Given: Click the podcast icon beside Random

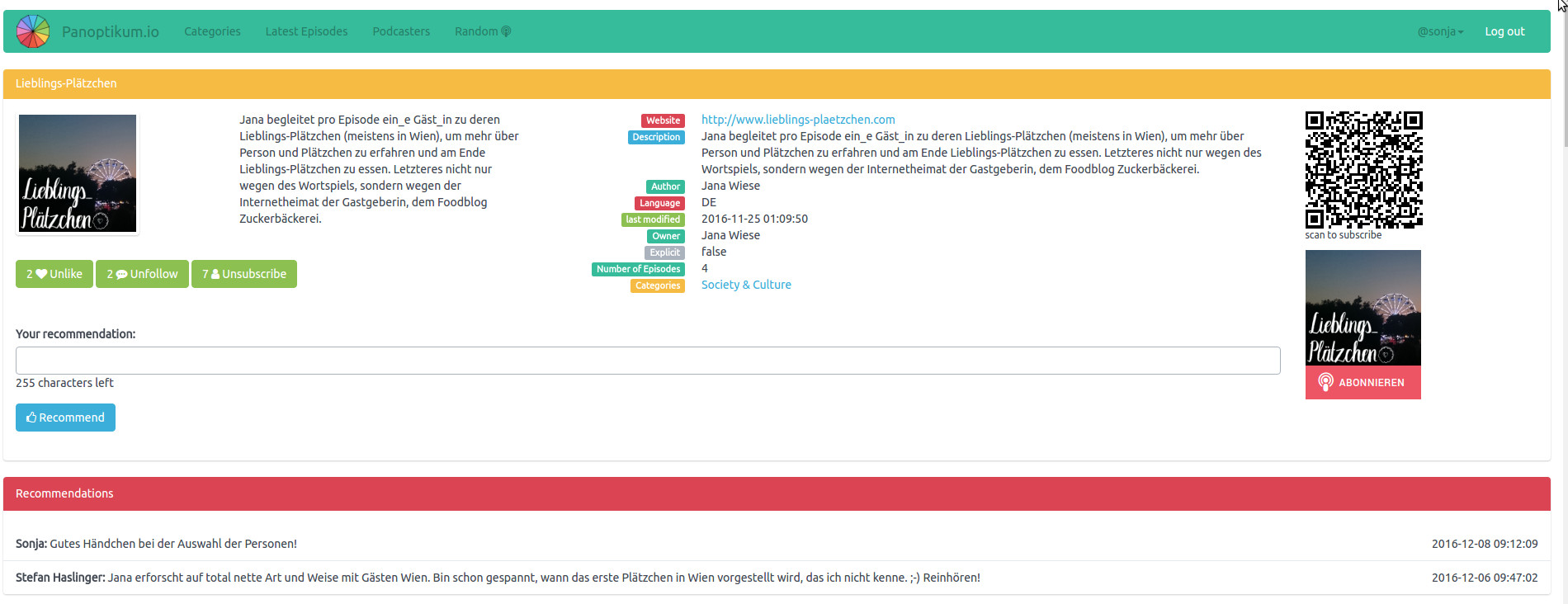Looking at the screenshot, I should (x=506, y=31).
